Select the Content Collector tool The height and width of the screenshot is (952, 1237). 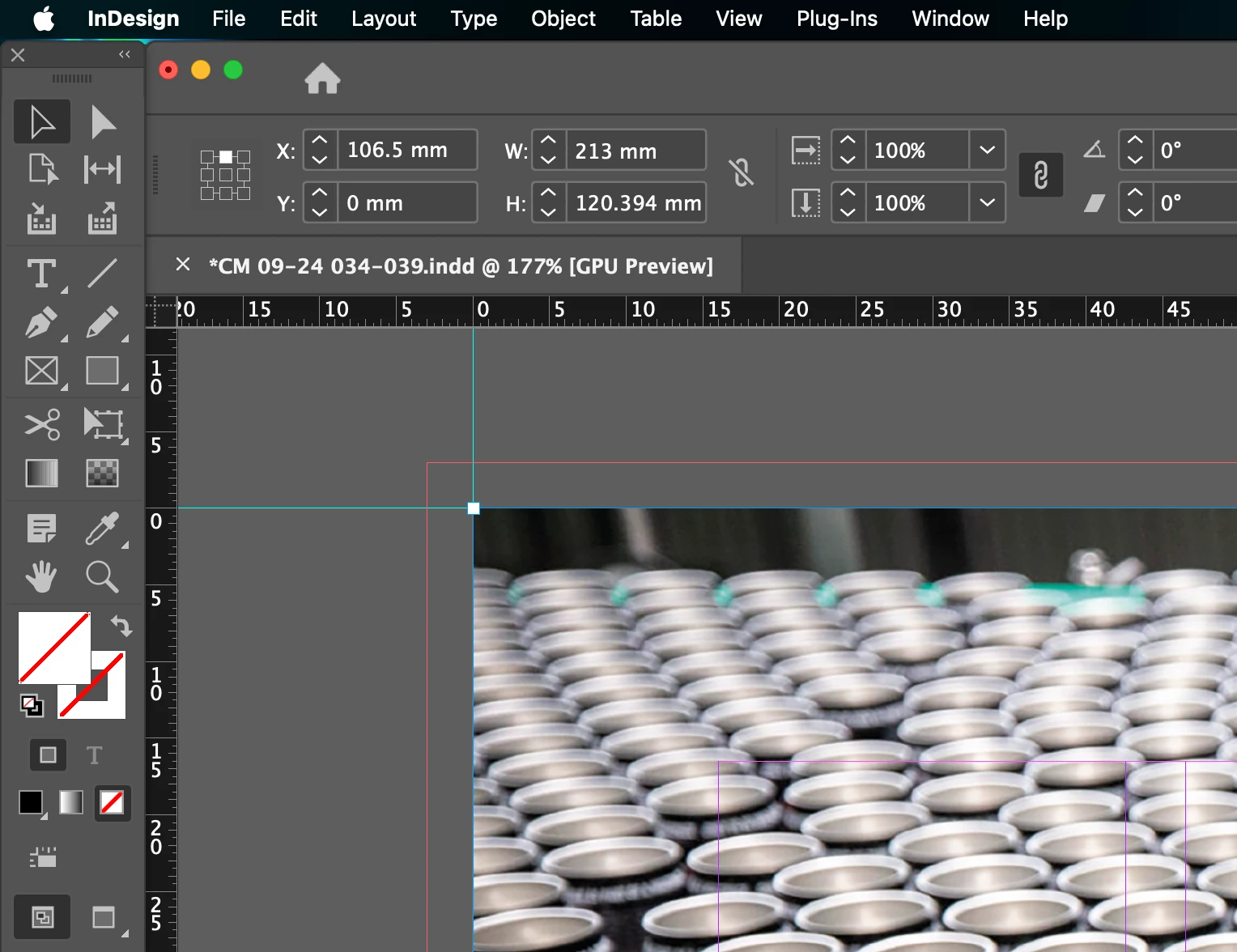42,218
